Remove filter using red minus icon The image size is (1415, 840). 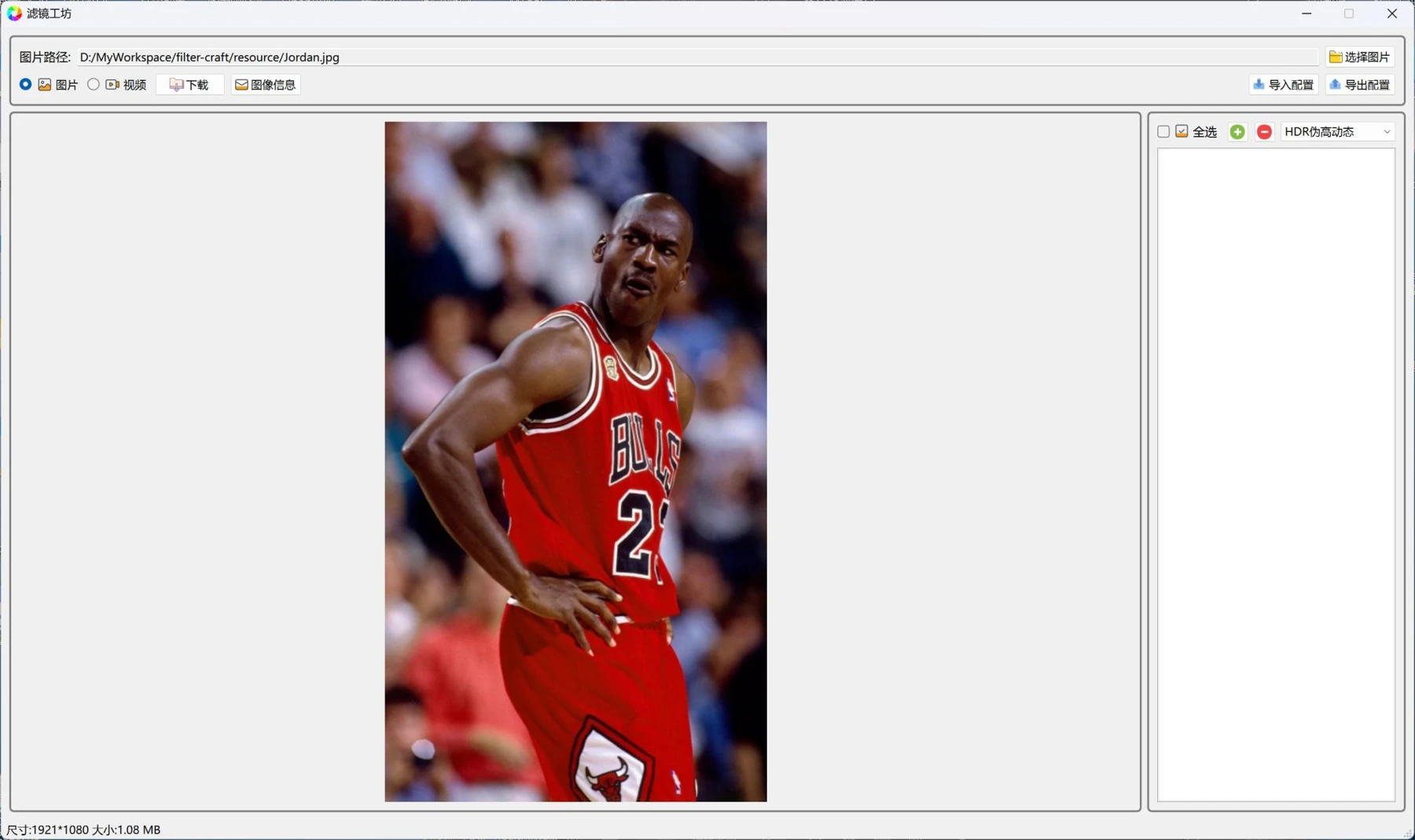(x=1264, y=132)
